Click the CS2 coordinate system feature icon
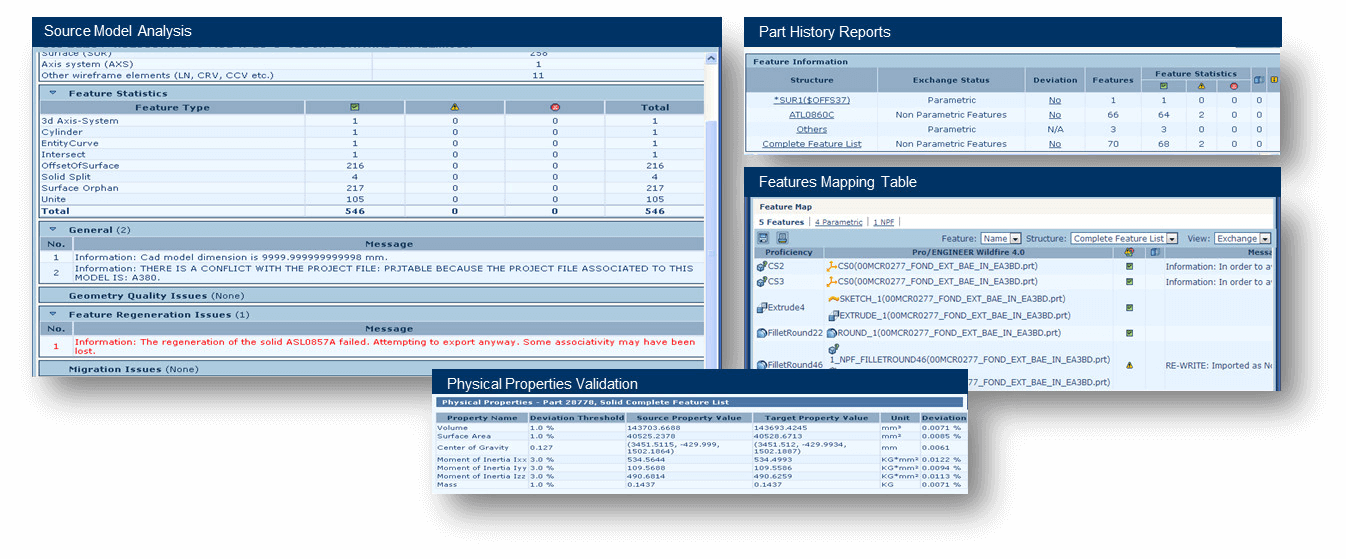The height and width of the screenshot is (559, 1346). coord(762,266)
